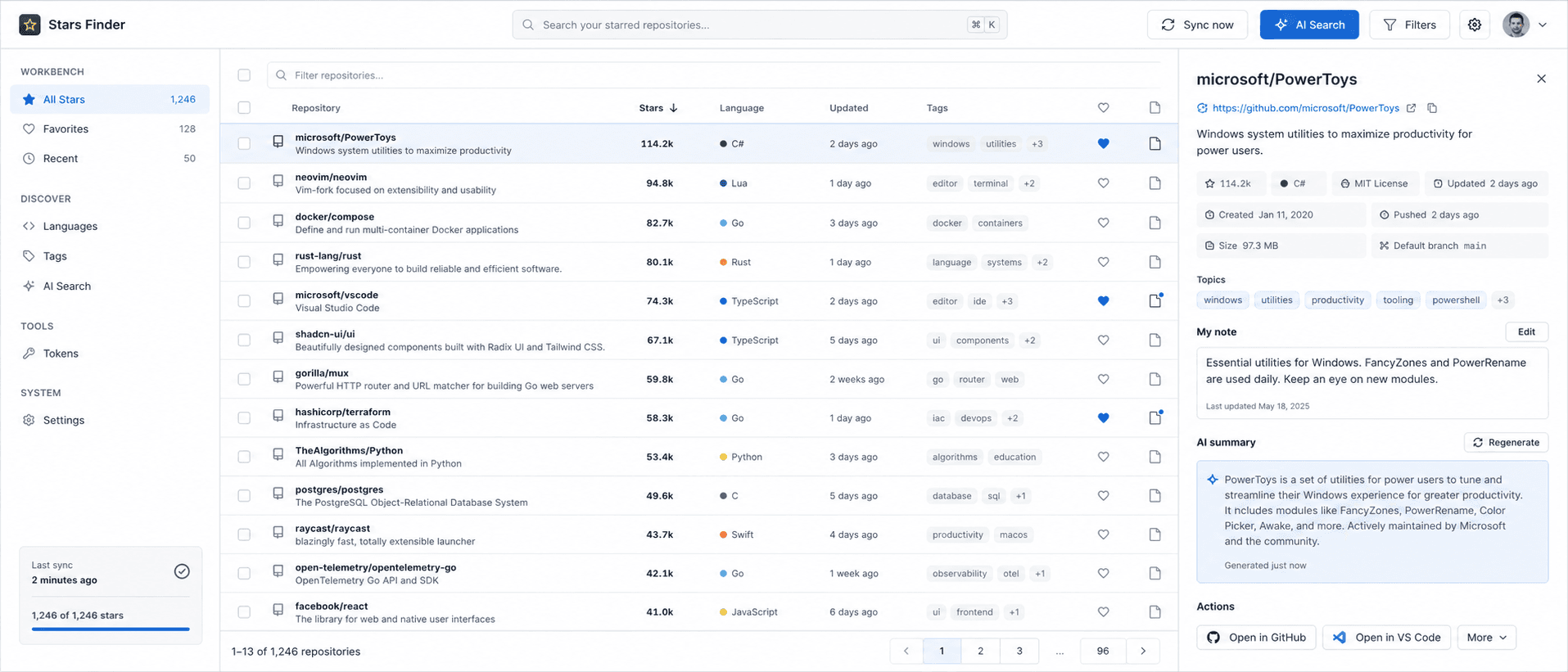Click the repo icon for gorilla/mux
Viewport: 1568px width, 672px height.
pos(278,377)
